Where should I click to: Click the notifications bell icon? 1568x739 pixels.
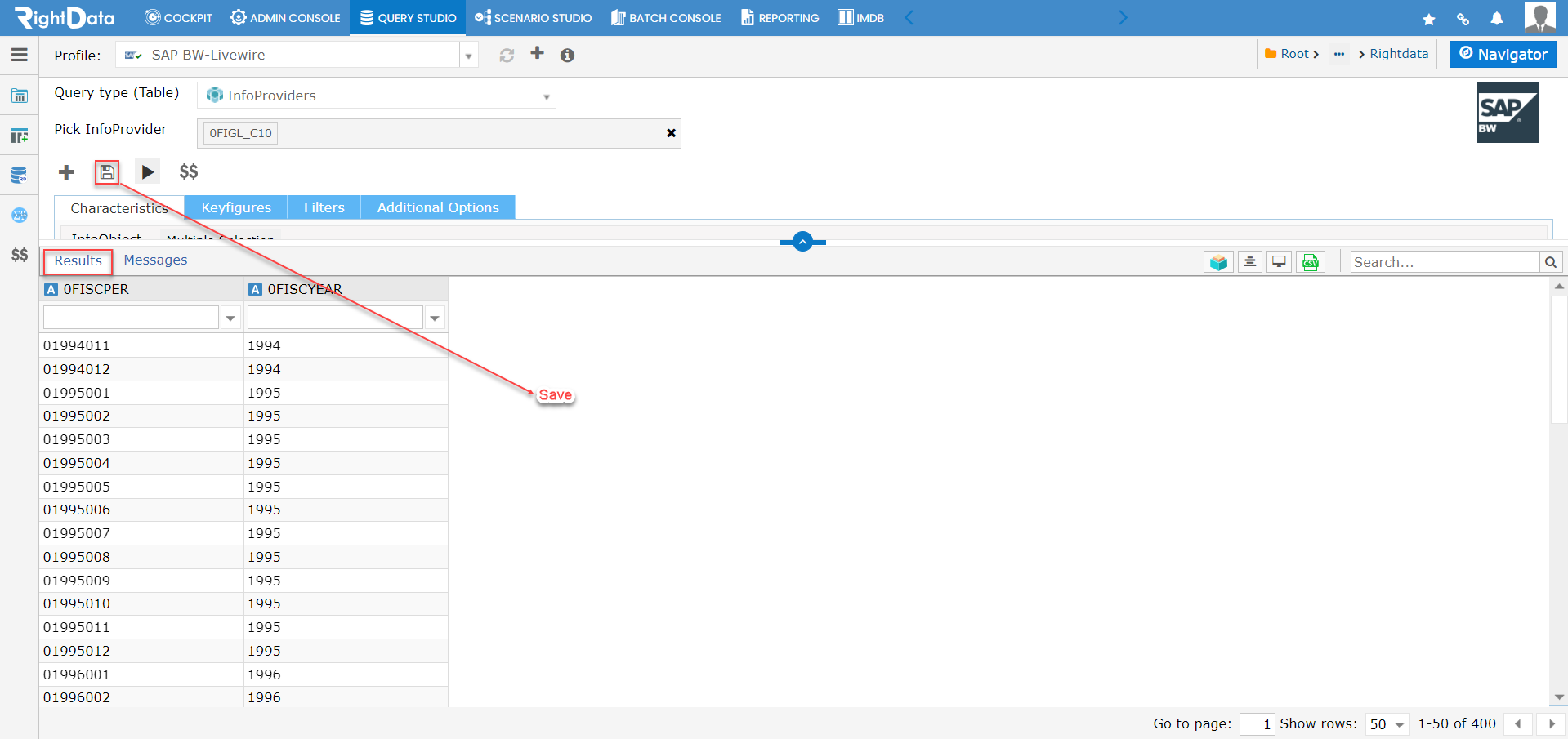click(1496, 17)
